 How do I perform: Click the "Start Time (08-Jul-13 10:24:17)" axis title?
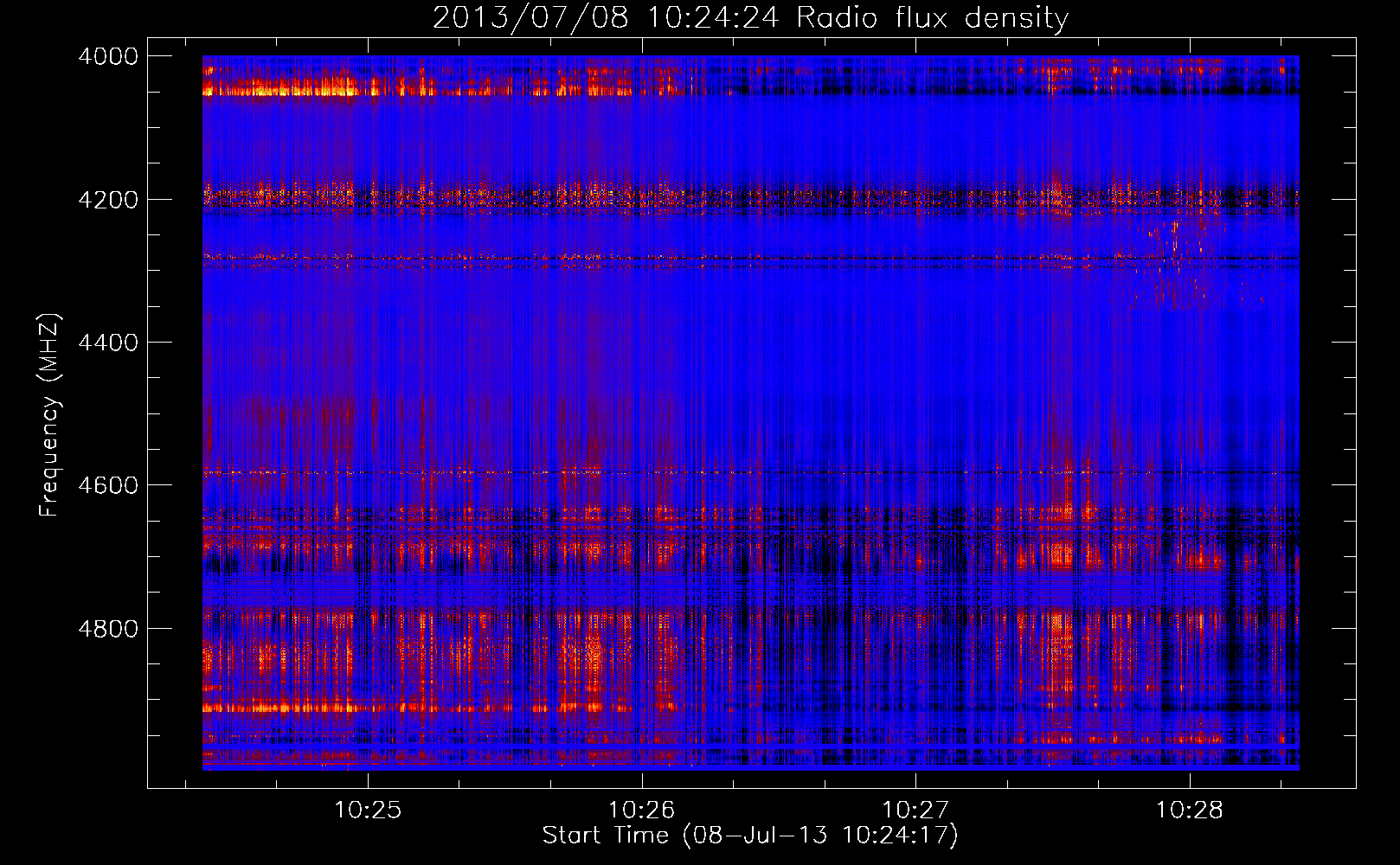pyautogui.click(x=750, y=836)
